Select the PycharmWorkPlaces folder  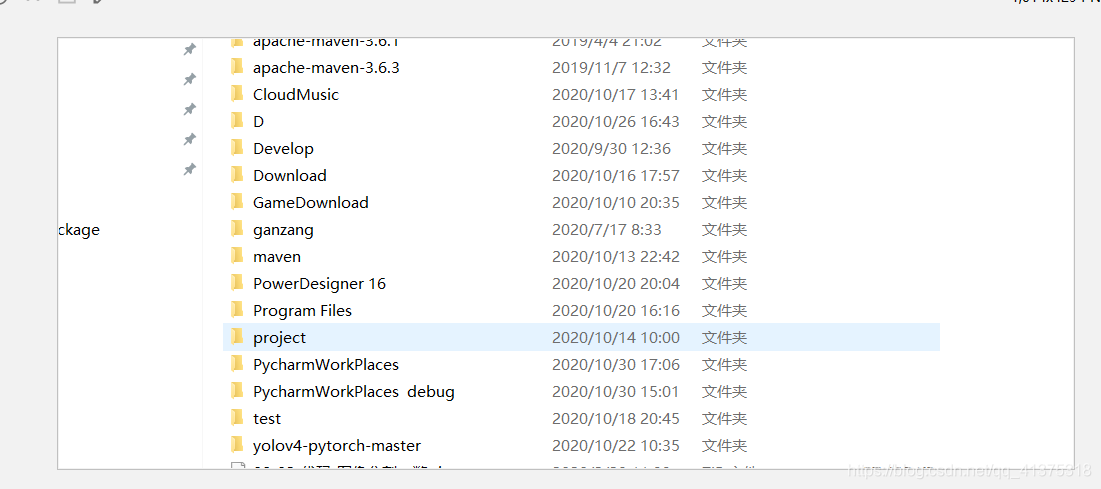[326, 365]
